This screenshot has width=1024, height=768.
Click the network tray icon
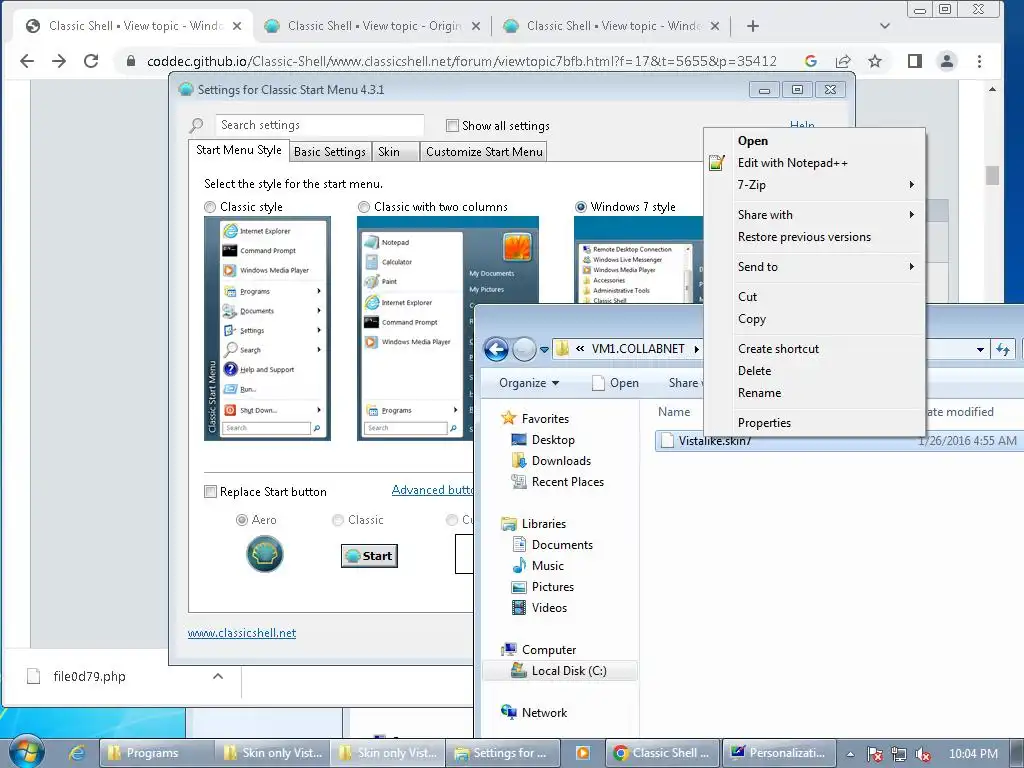click(899, 754)
